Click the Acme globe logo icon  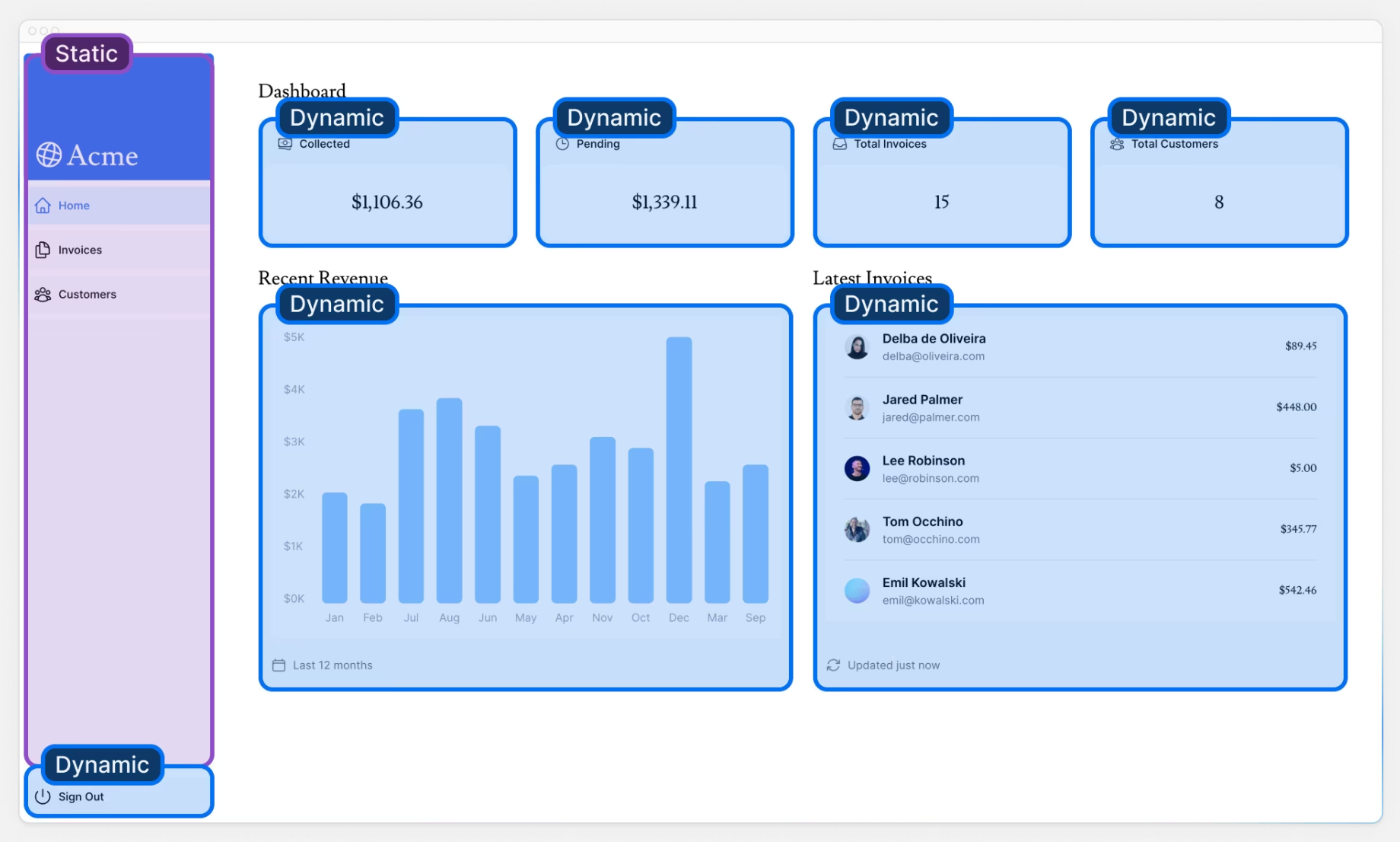tap(49, 155)
